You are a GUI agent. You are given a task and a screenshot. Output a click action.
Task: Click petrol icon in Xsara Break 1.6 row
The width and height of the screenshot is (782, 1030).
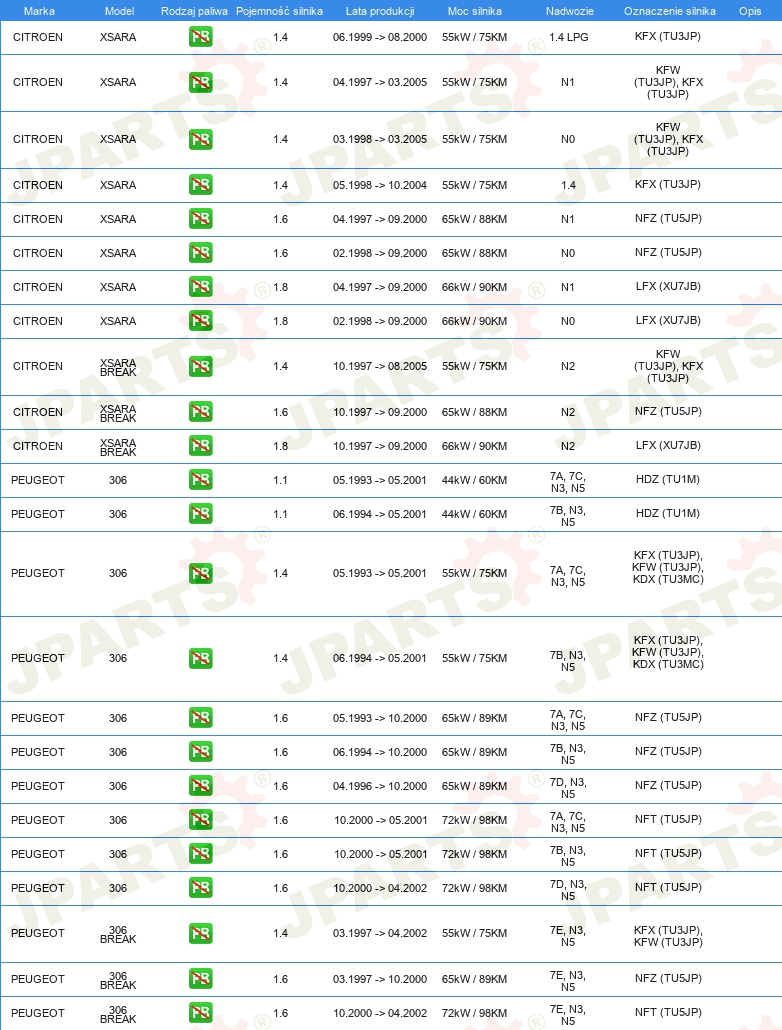click(200, 412)
